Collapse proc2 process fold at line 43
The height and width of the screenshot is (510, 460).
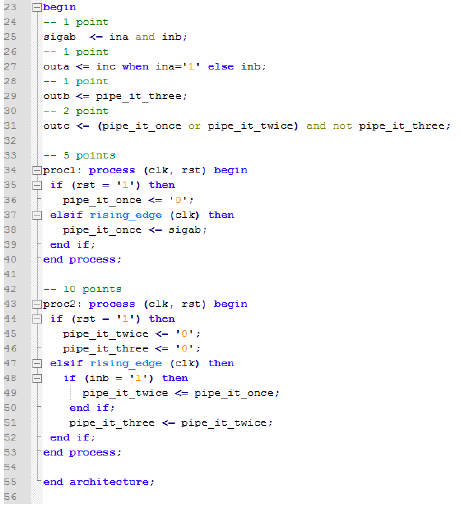[x=37, y=304]
